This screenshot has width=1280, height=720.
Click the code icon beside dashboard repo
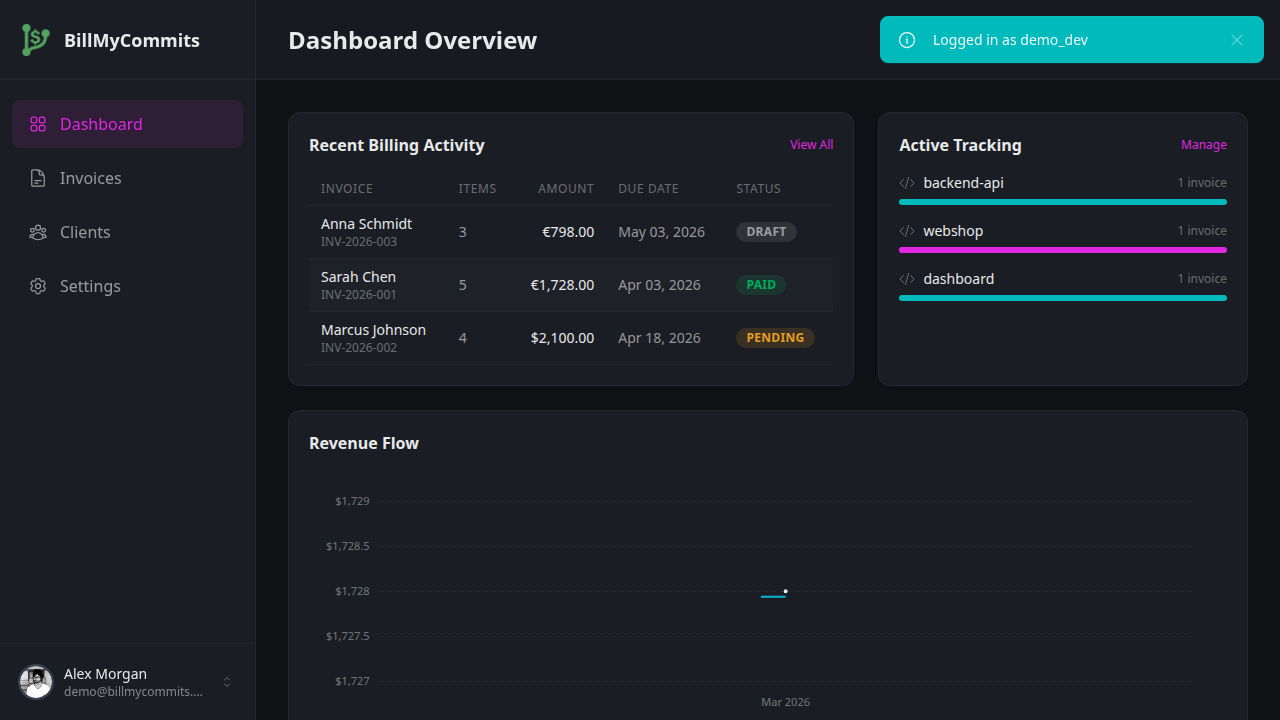coord(907,279)
